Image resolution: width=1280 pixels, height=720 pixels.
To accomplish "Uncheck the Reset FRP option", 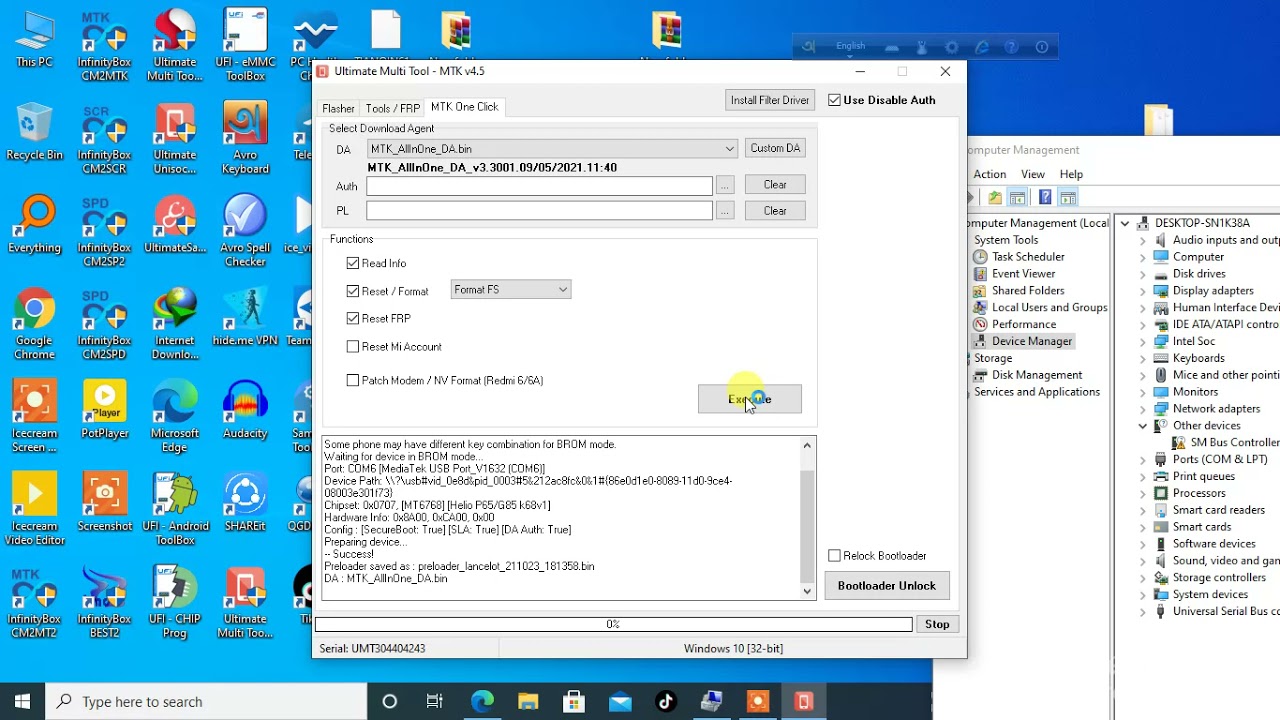I will click(x=353, y=318).
